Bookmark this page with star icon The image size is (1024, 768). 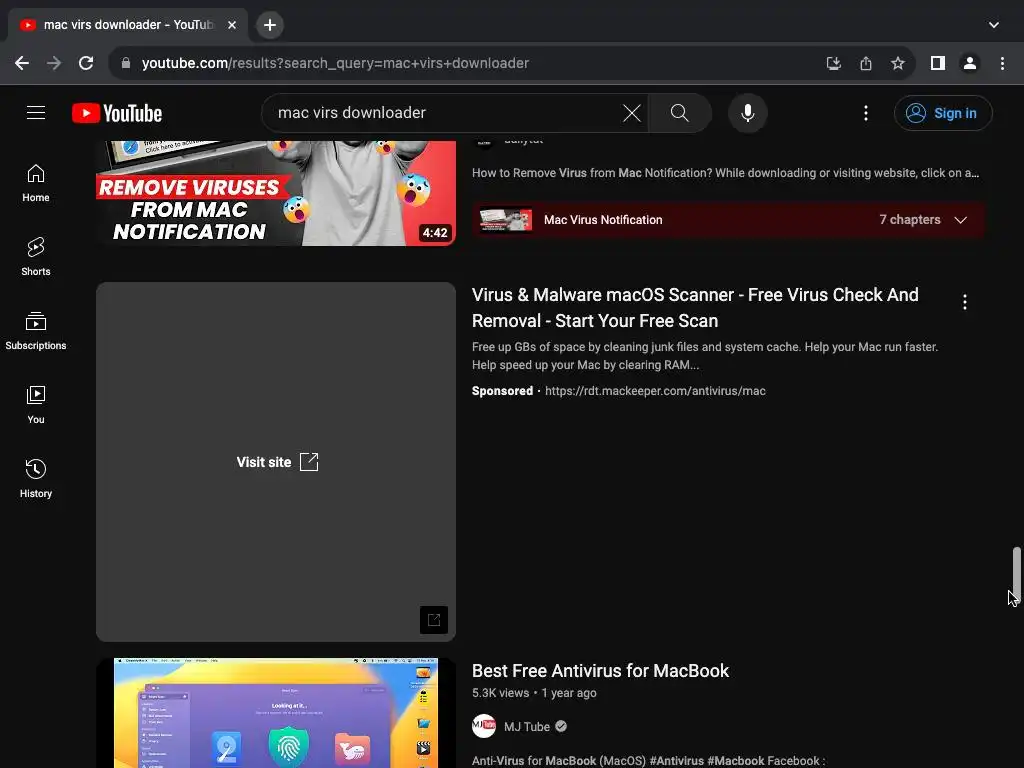point(898,63)
